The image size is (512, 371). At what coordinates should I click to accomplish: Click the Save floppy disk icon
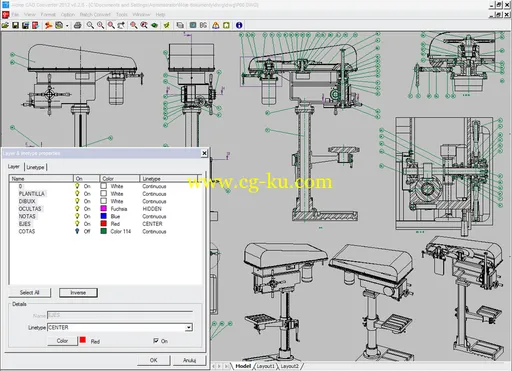point(15,25)
